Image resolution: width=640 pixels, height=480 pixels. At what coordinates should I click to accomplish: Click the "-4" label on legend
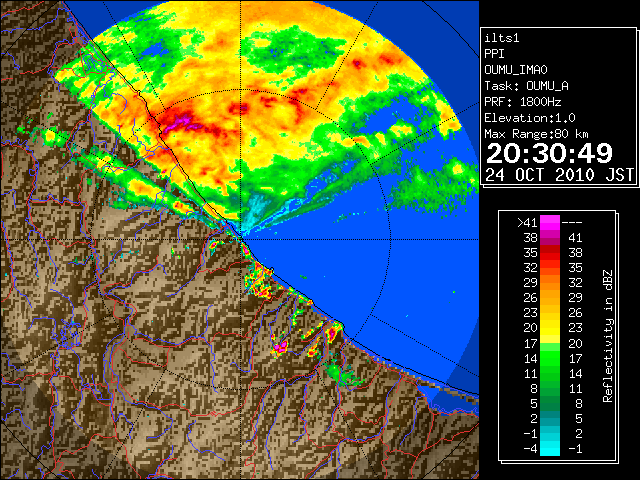[x=531, y=449]
